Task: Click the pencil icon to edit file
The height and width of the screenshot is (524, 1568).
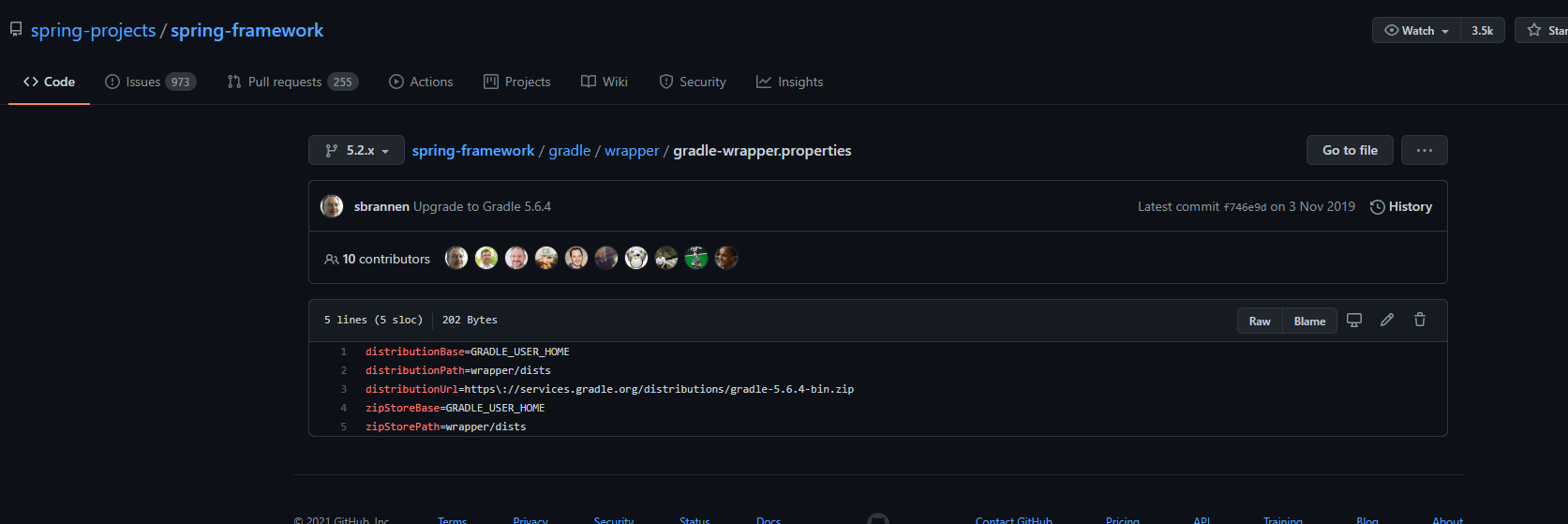Action: coord(1387,321)
